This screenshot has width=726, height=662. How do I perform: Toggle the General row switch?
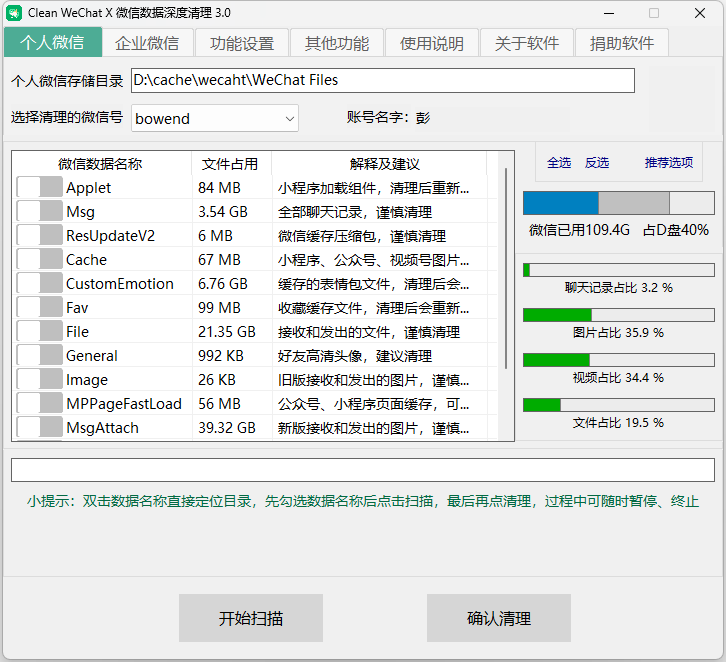click(x=39, y=356)
